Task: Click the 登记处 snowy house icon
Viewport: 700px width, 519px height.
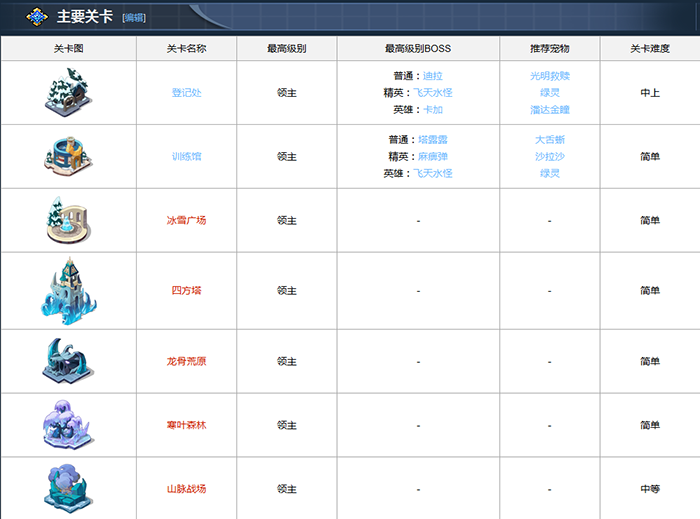Action: tap(68, 92)
